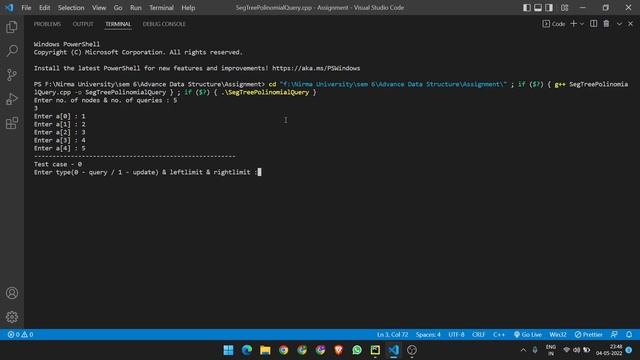Toggle the bottom panel layout
The width and height of the screenshot is (640, 360).
538,8
